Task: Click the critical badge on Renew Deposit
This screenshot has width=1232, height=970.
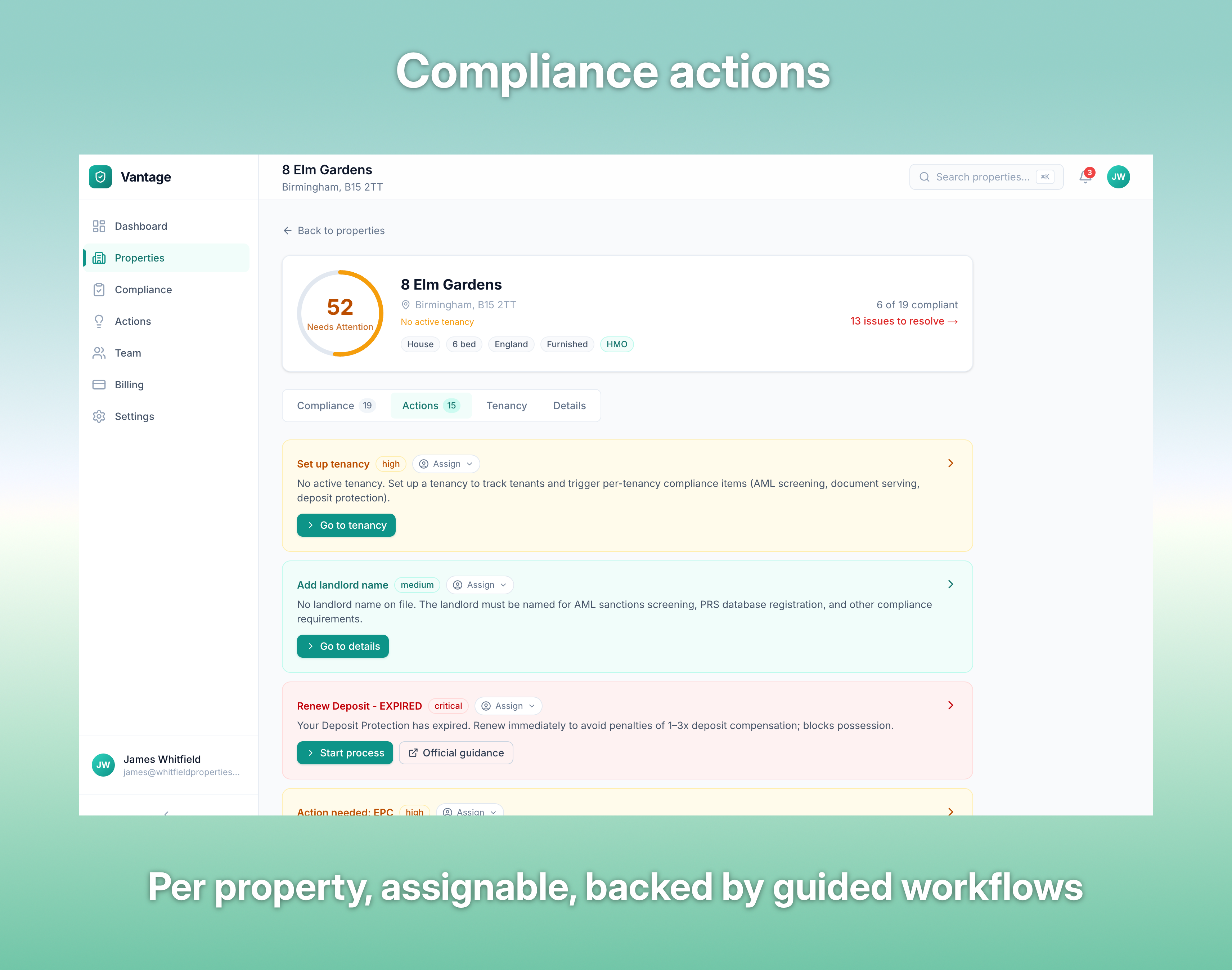Action: pos(448,706)
